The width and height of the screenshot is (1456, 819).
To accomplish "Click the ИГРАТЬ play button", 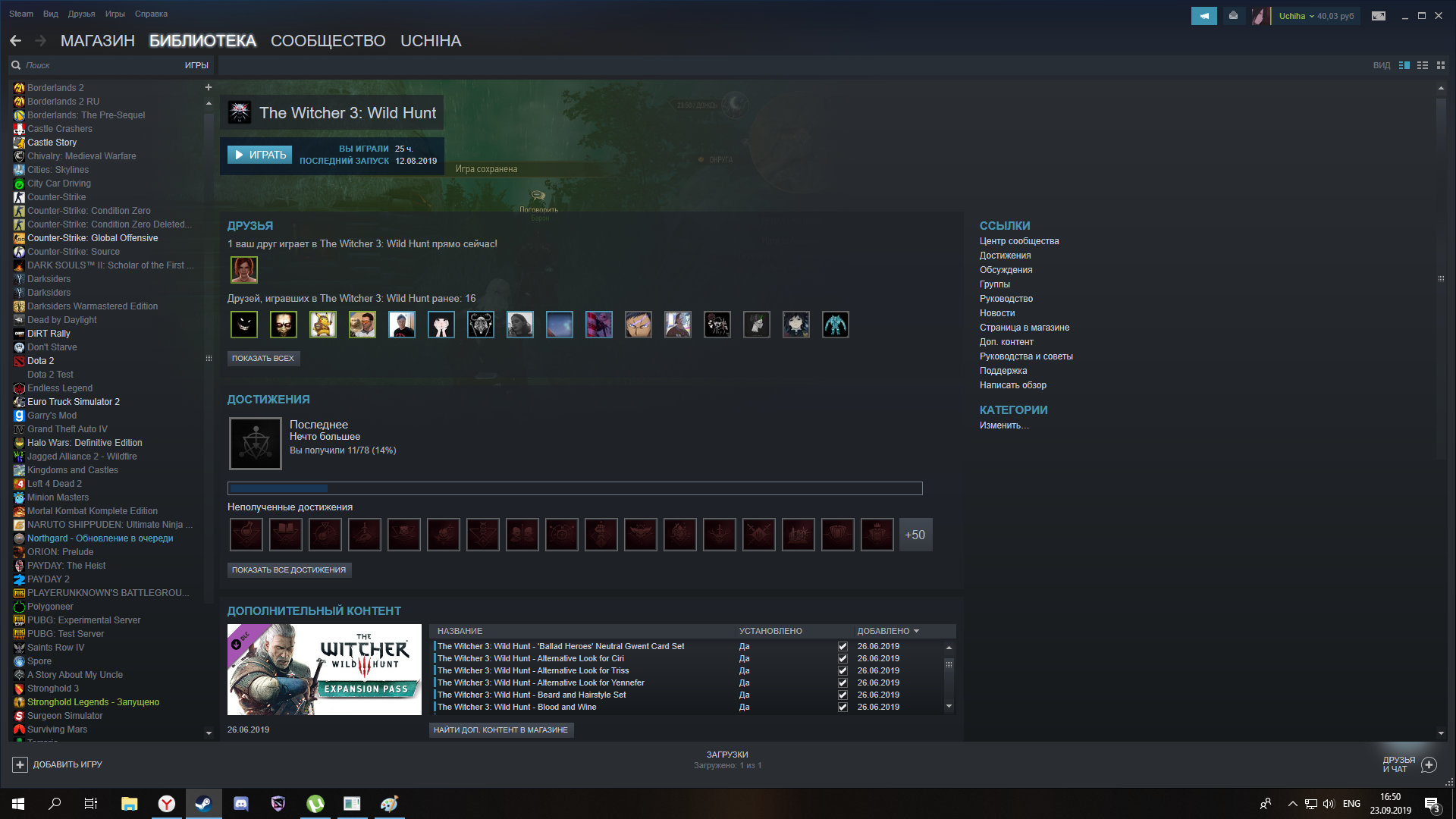I will (259, 155).
